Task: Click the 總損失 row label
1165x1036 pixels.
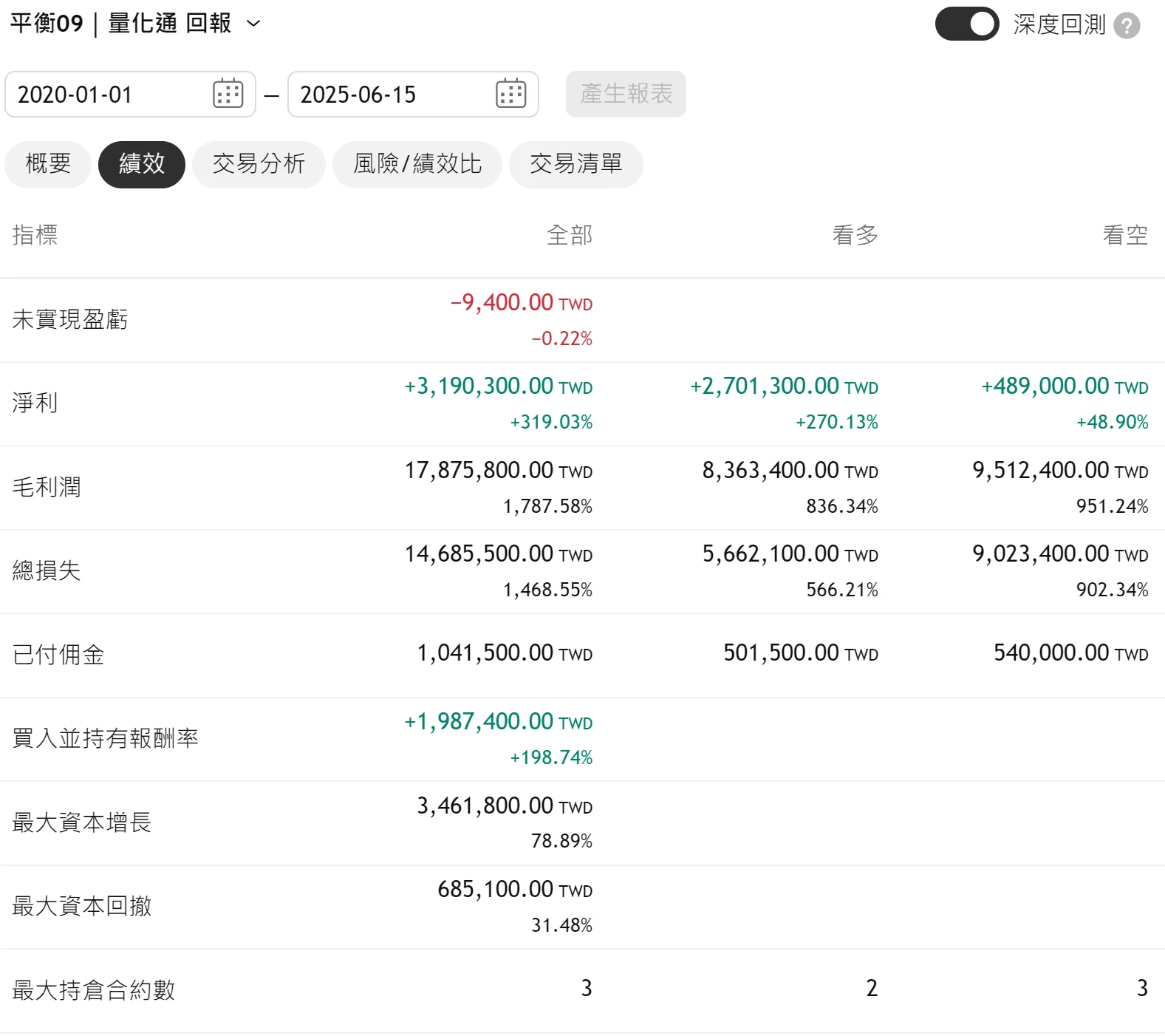Action: (47, 570)
